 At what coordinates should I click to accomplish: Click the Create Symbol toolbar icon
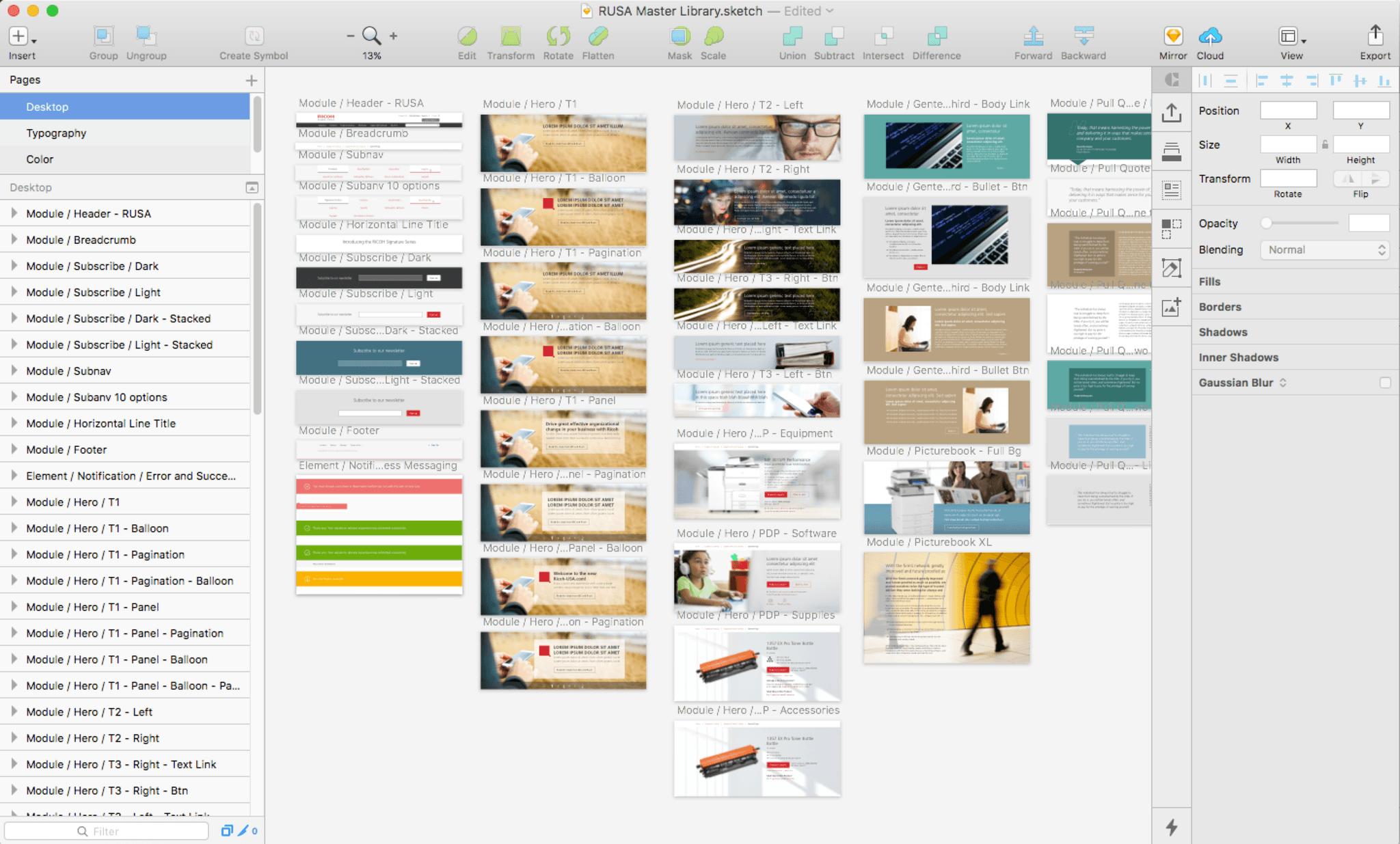254,36
